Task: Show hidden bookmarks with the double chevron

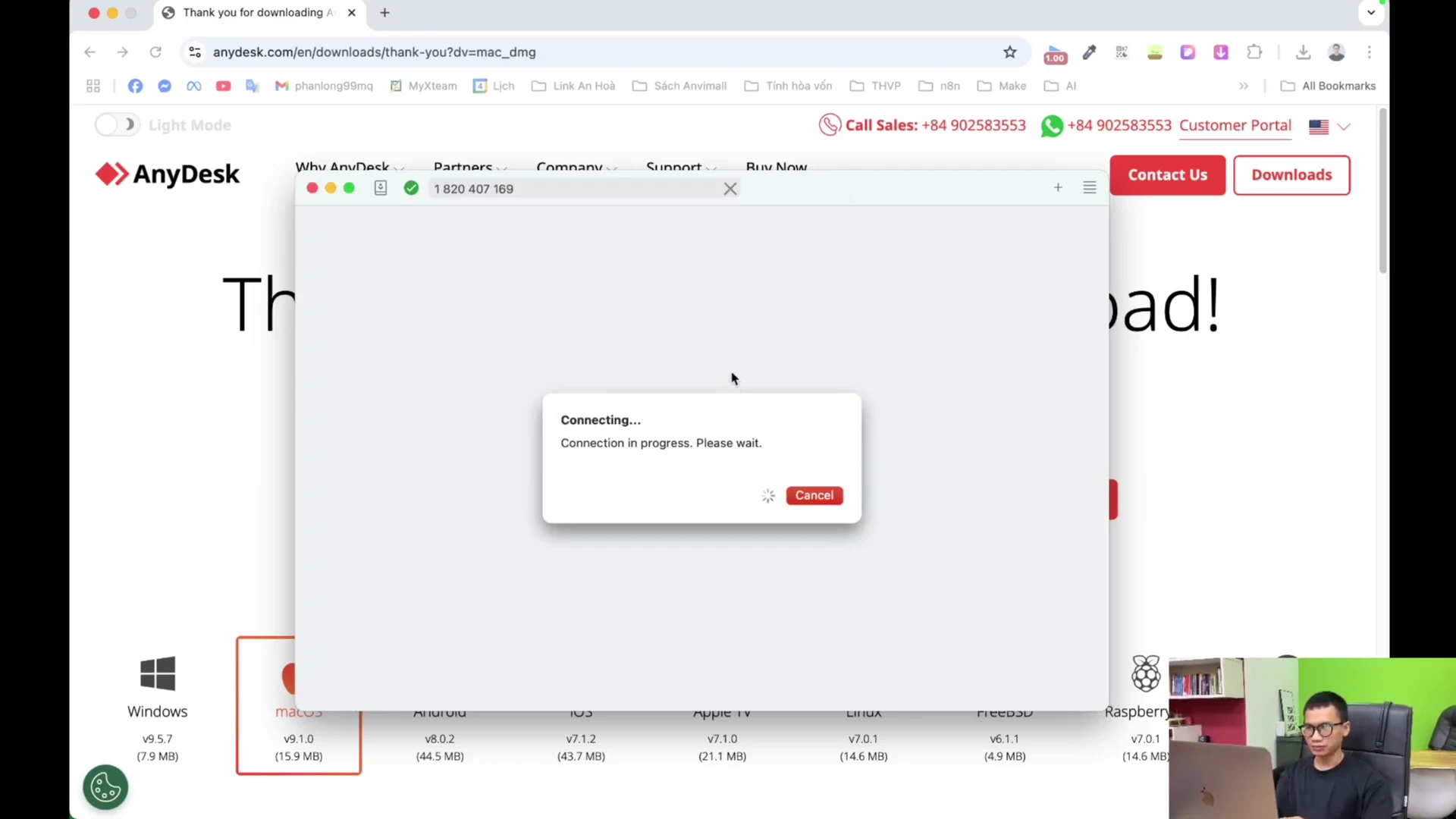Action: click(x=1244, y=86)
